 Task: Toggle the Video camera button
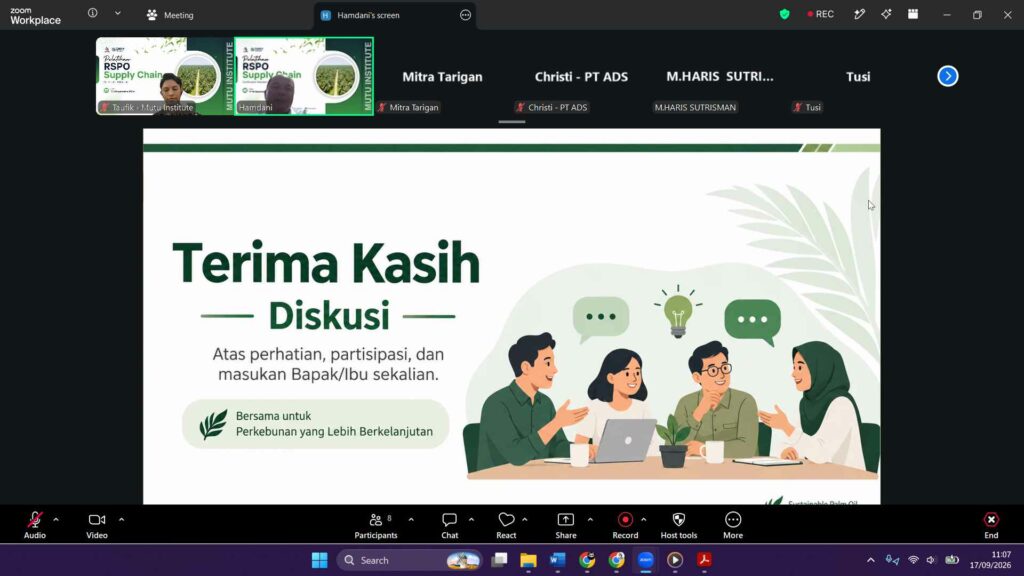click(x=97, y=524)
